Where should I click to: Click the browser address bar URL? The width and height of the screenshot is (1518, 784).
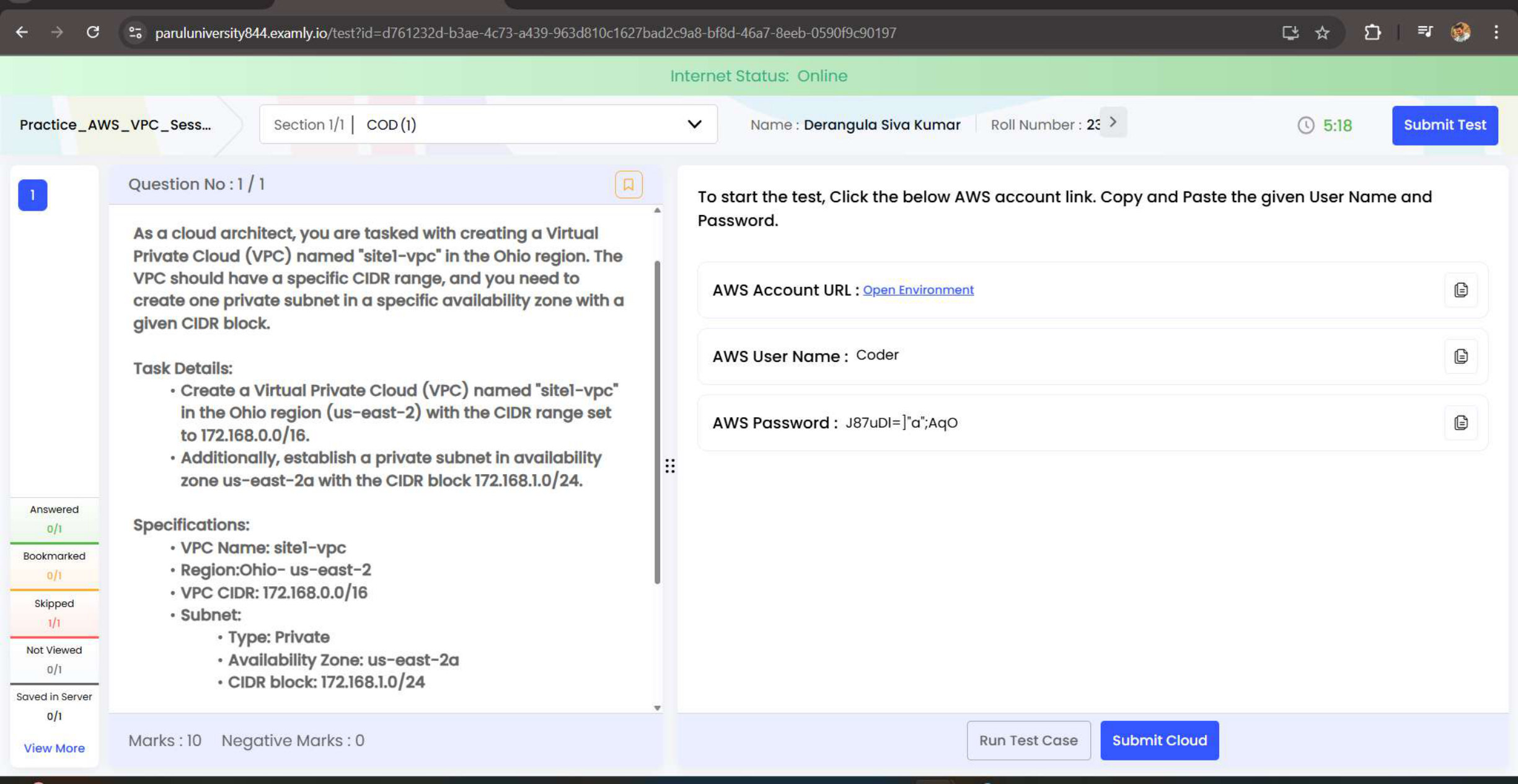point(525,33)
